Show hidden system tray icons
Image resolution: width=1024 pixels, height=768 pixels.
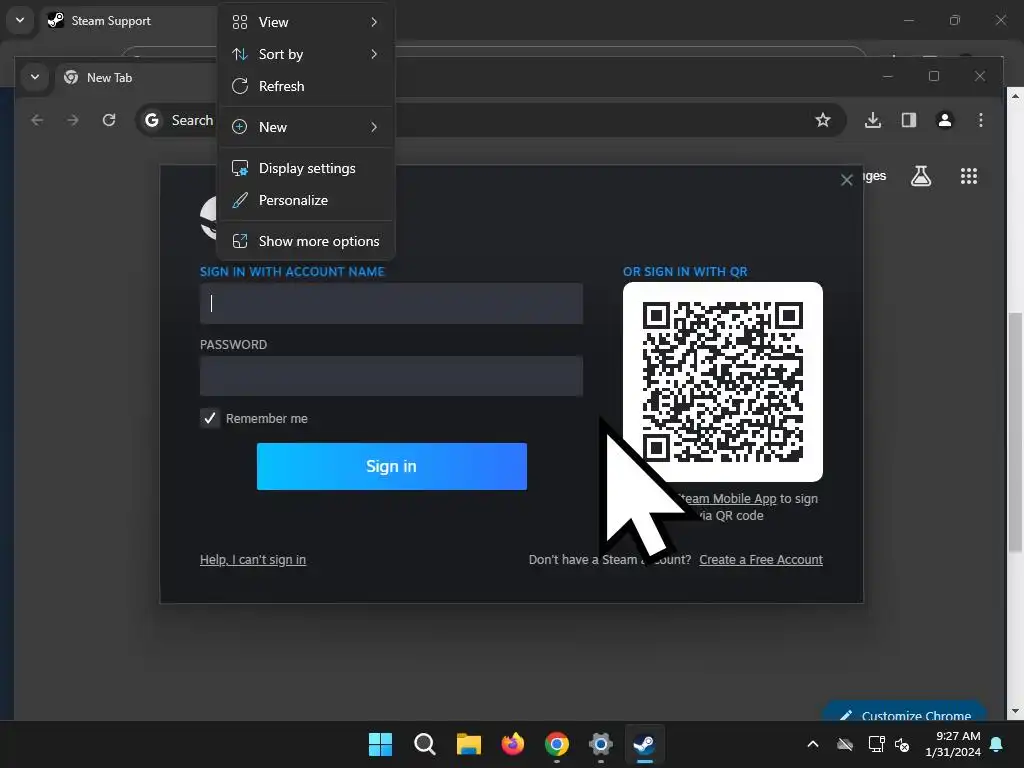pos(813,744)
